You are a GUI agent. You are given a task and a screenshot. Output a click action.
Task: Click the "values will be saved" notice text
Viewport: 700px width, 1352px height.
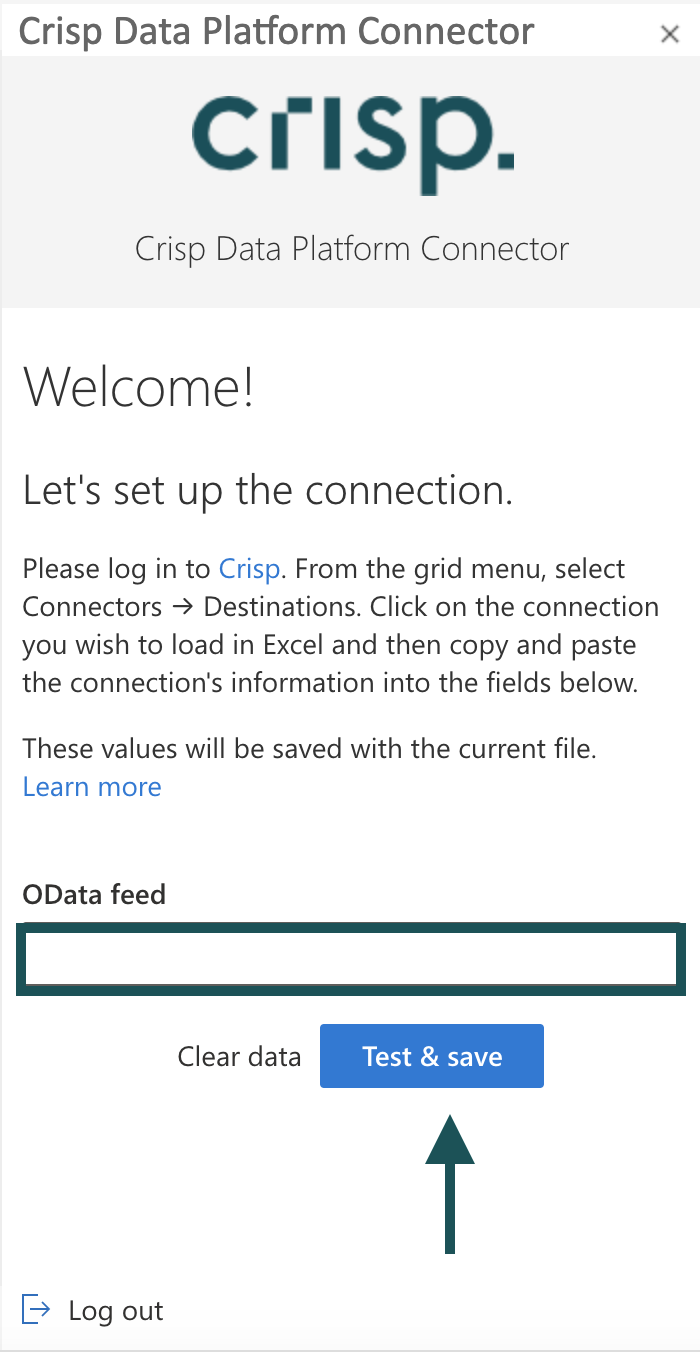309,748
